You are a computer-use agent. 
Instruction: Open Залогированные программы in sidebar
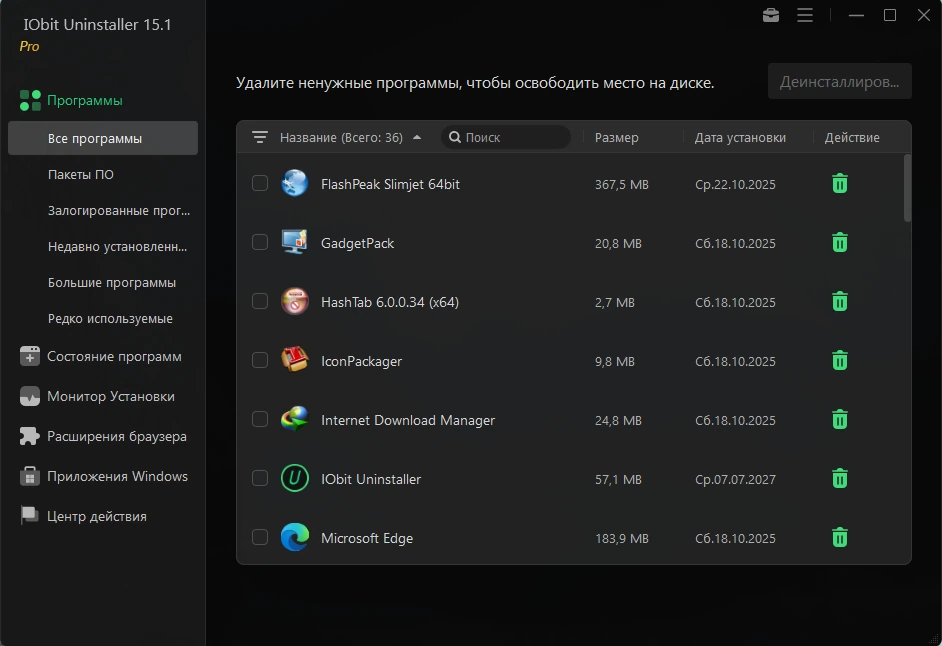click(119, 210)
